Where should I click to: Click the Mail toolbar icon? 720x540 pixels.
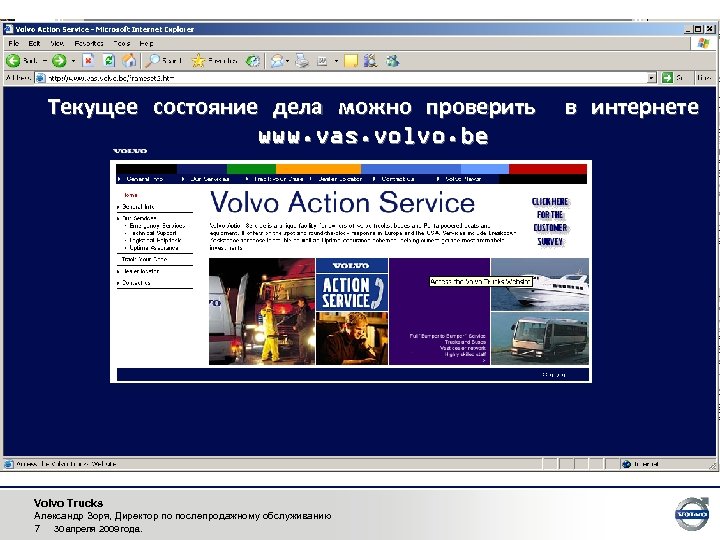coord(276,60)
